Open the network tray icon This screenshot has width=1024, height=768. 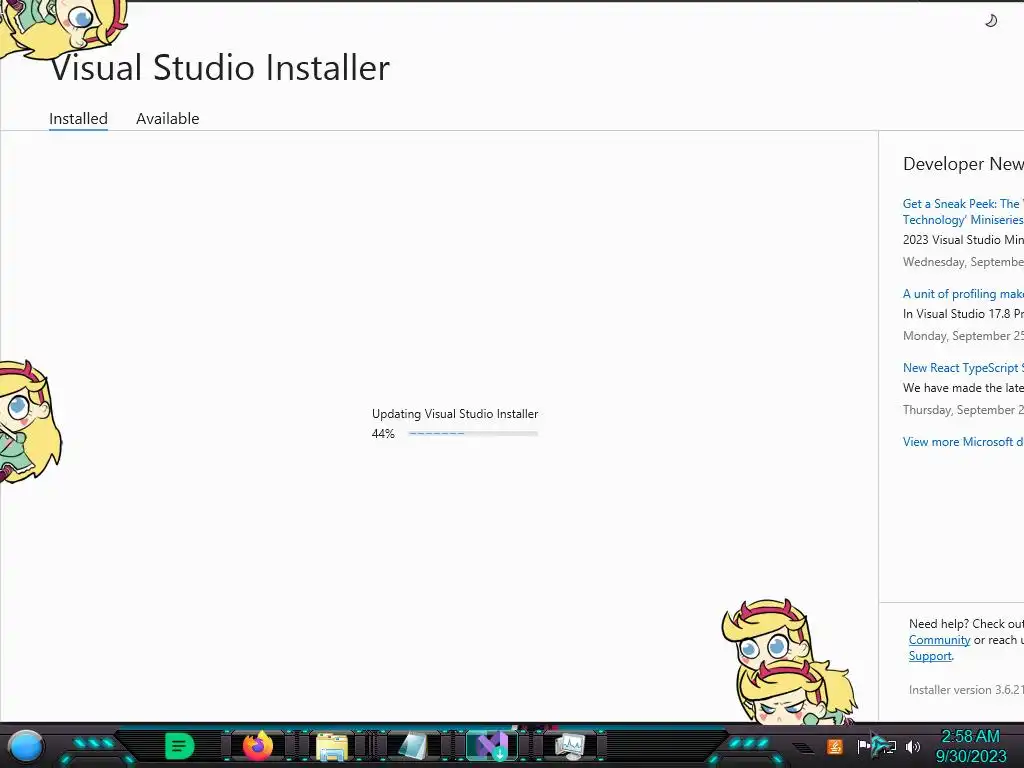pos(888,746)
